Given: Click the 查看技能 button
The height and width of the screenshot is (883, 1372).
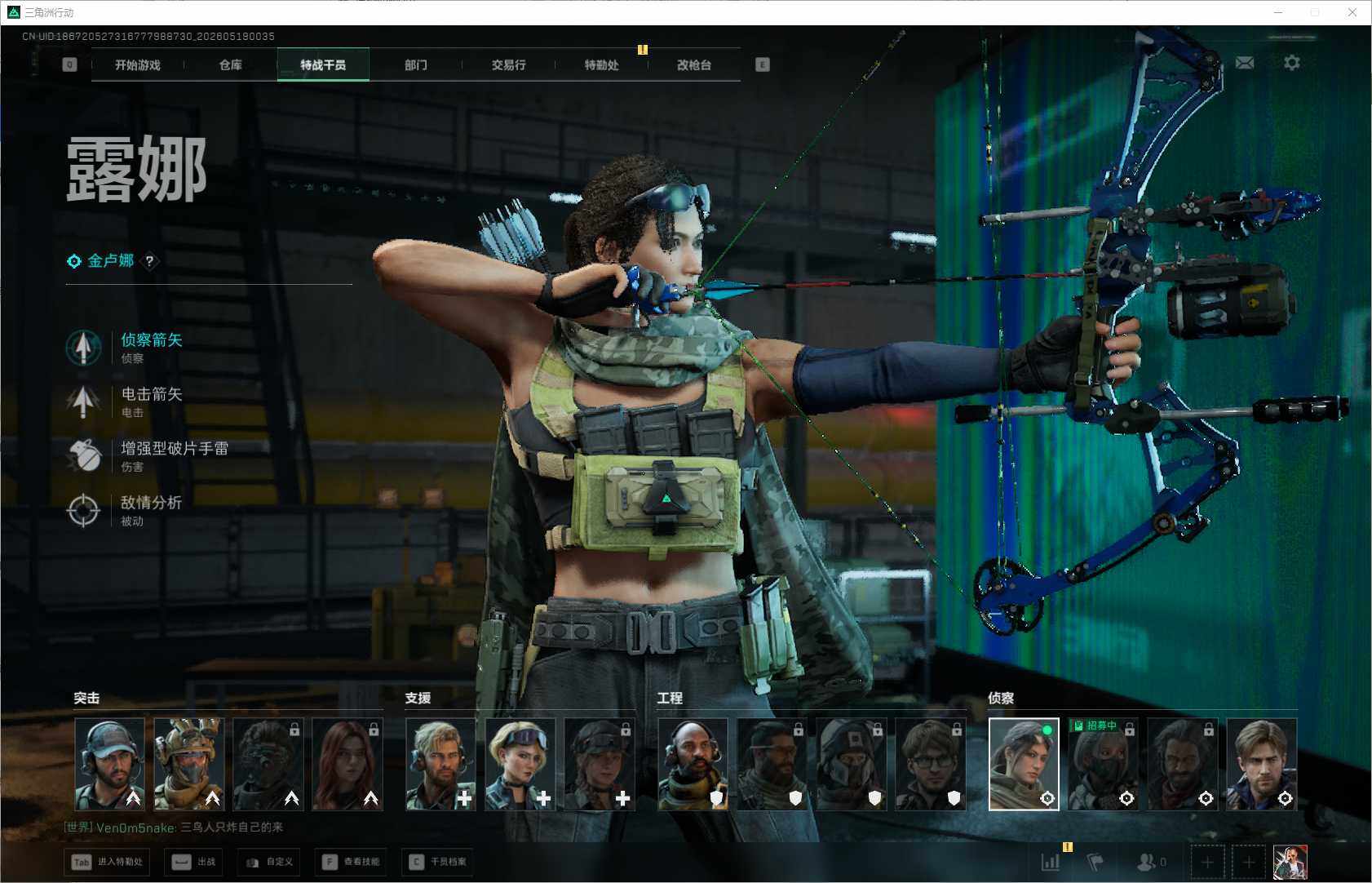Looking at the screenshot, I should coord(350,862).
